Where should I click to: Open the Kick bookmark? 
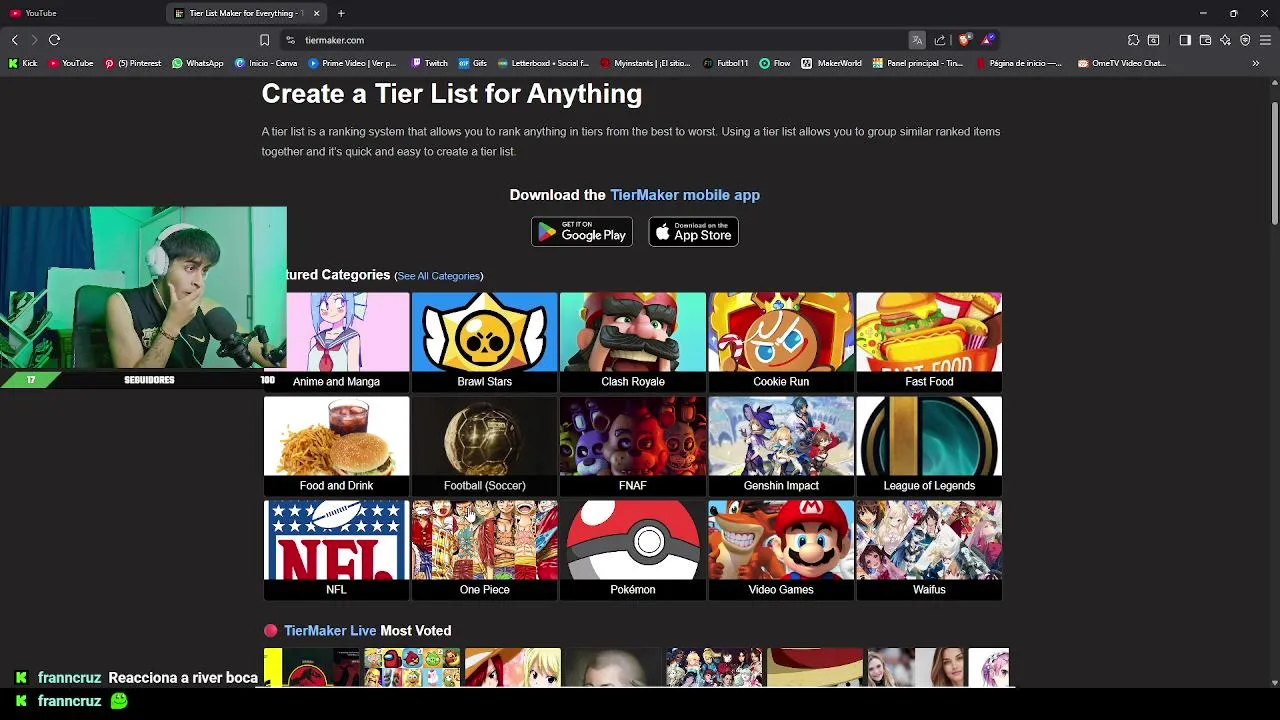click(23, 63)
